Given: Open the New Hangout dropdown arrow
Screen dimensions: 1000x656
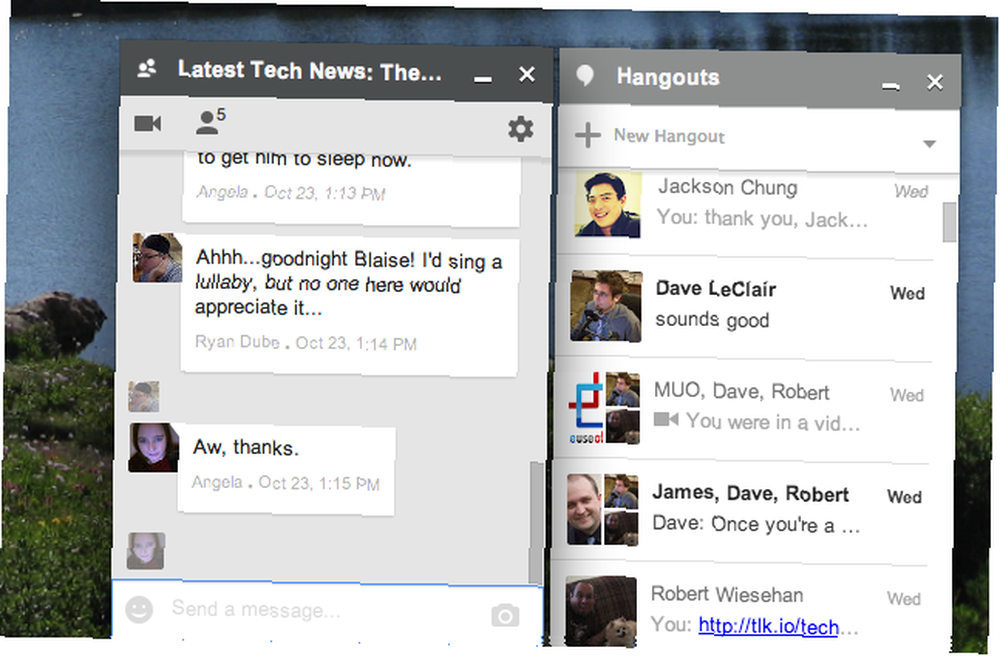Looking at the screenshot, I should point(929,143).
